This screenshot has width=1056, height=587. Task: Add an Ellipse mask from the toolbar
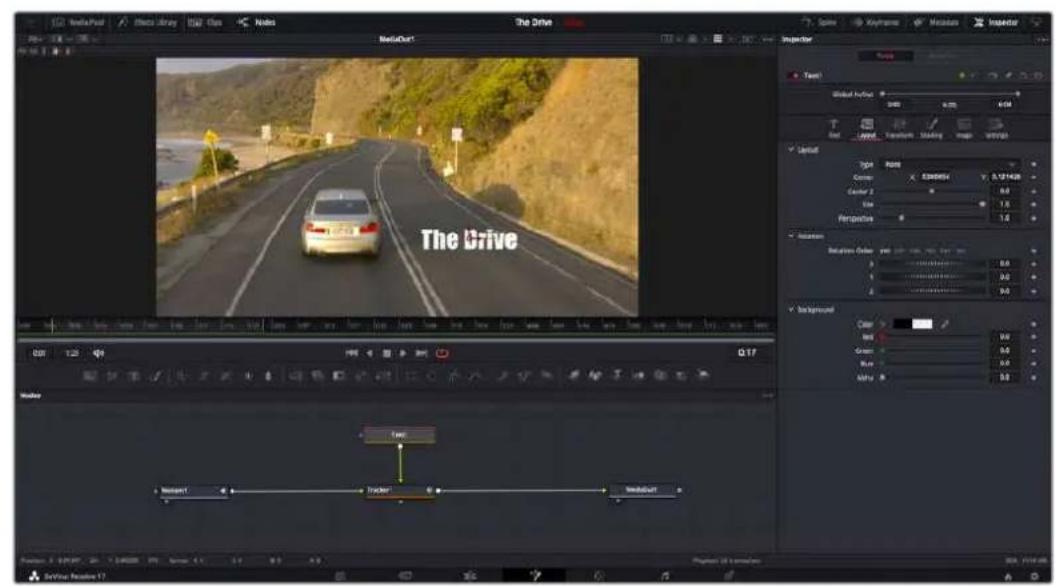tap(432, 376)
